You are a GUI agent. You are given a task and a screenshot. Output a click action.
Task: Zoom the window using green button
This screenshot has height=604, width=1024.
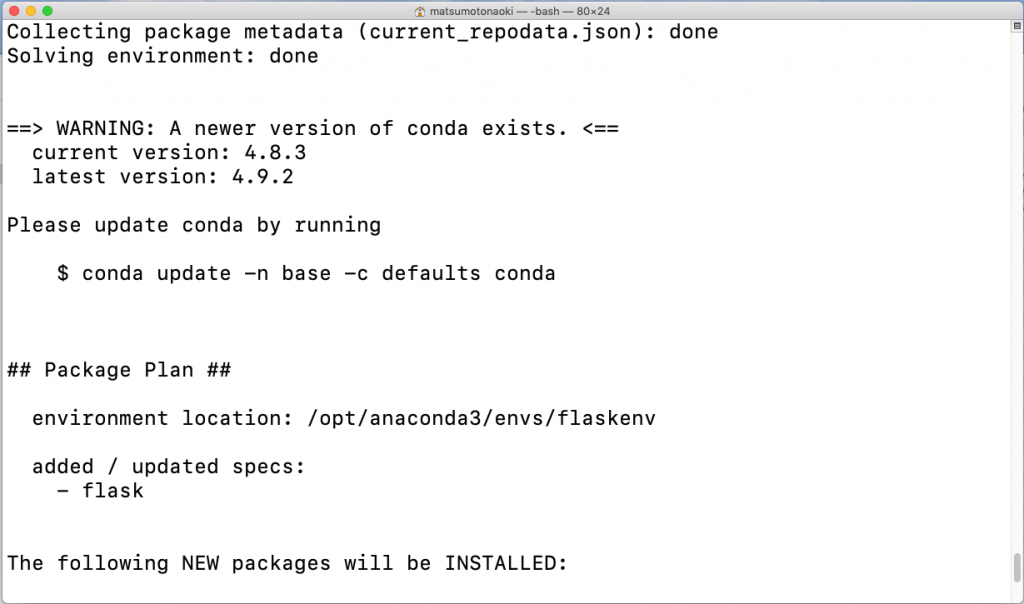(53, 10)
